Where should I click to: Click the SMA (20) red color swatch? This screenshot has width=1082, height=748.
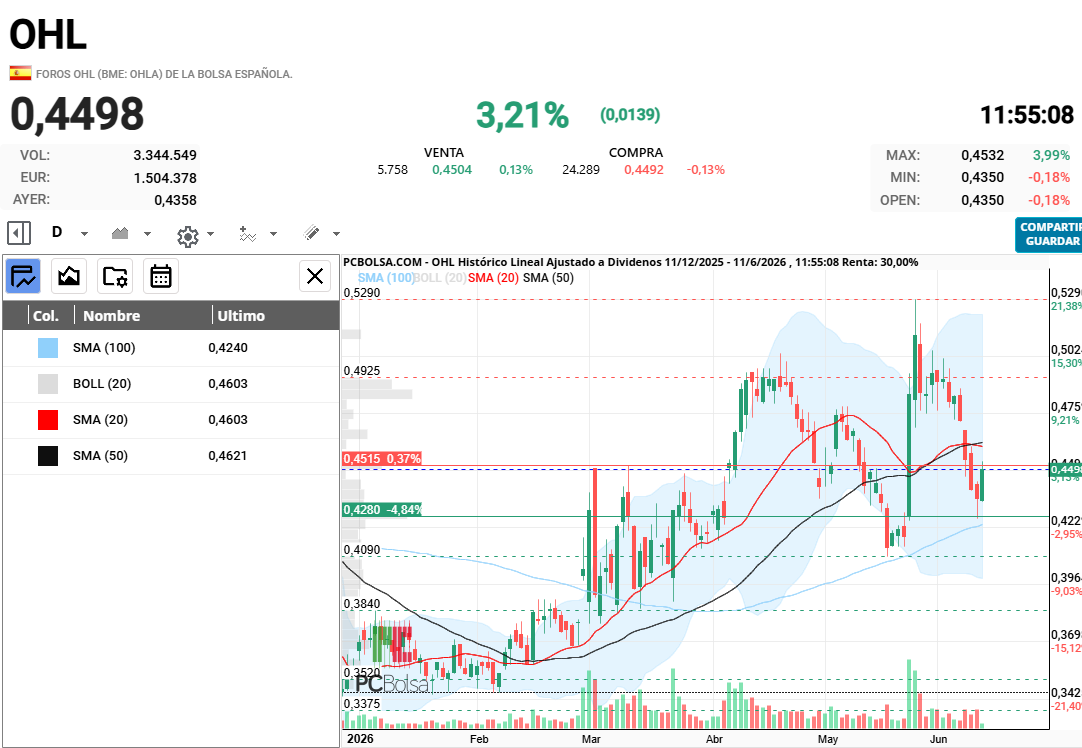[48, 420]
